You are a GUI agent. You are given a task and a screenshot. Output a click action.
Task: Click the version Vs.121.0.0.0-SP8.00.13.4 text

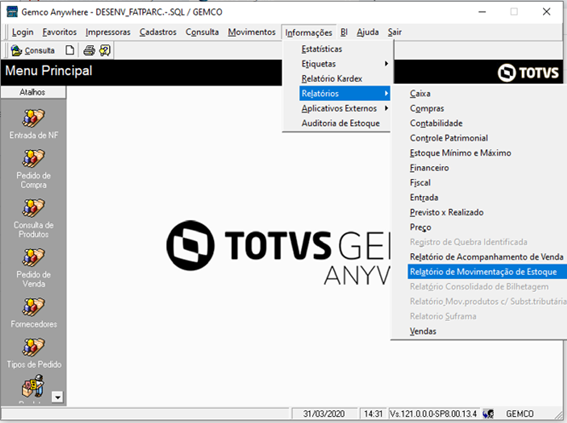(x=433, y=414)
